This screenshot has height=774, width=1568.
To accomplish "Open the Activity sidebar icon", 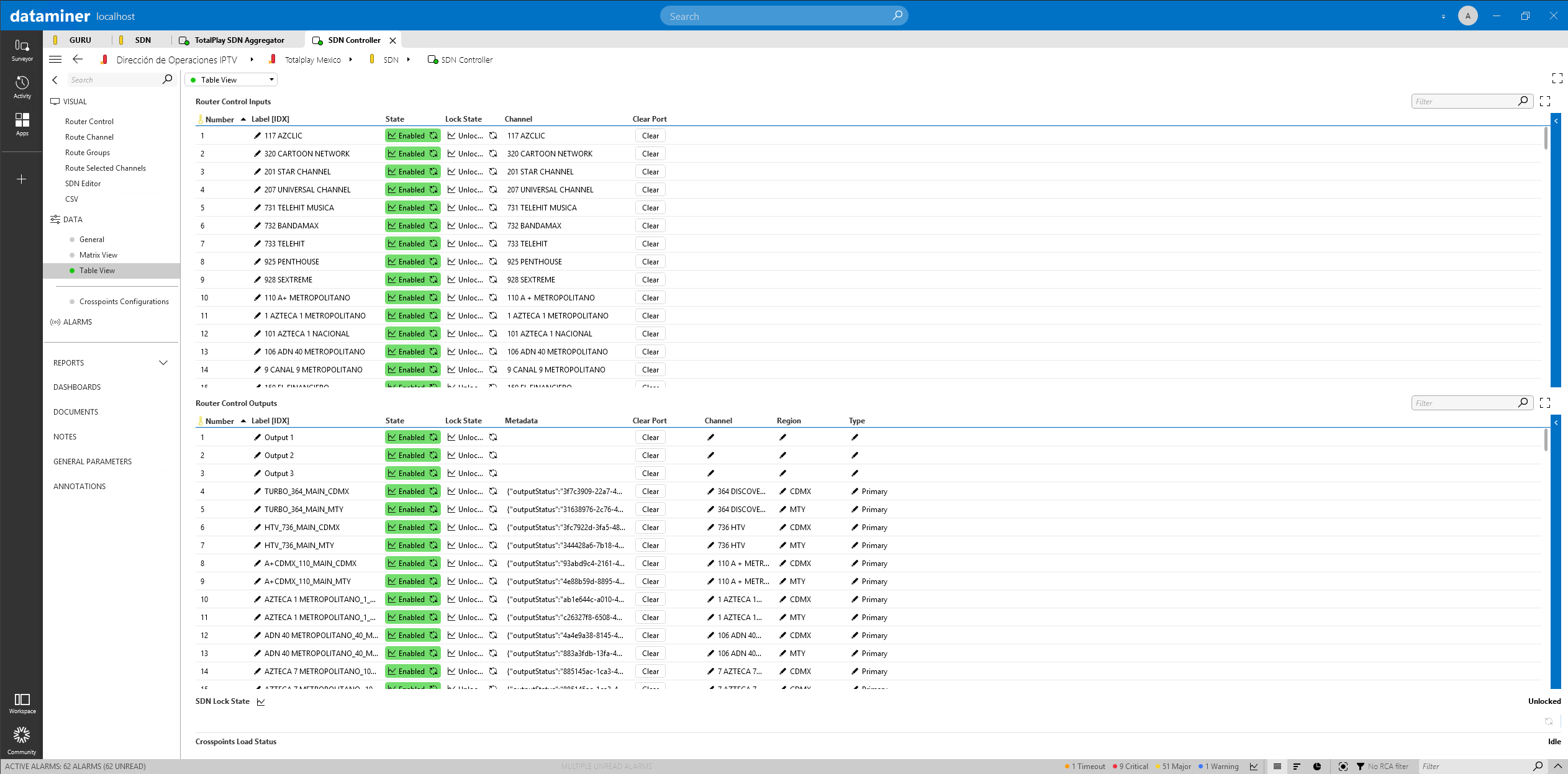I will (x=22, y=88).
